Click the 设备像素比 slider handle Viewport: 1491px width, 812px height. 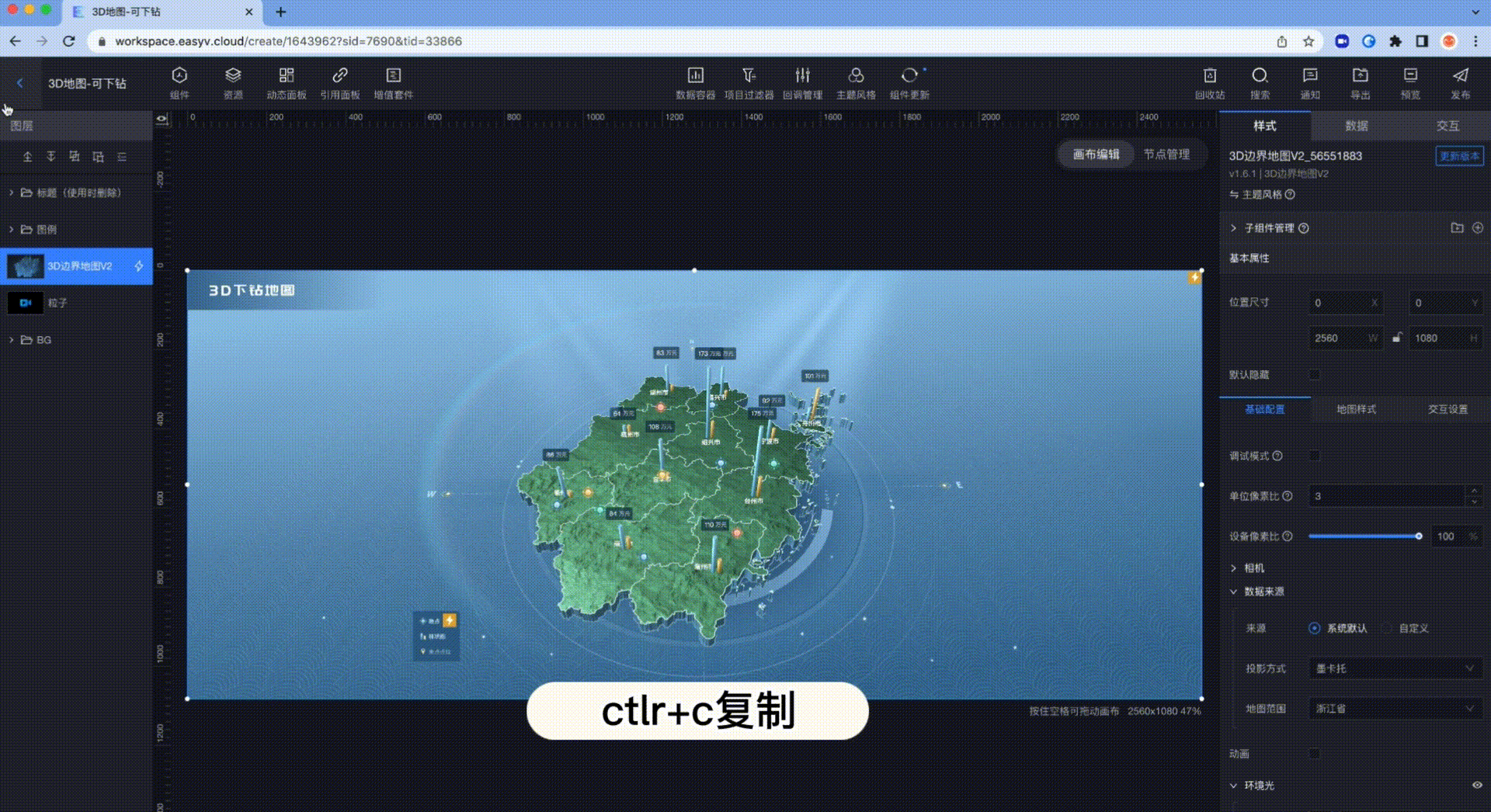(x=1419, y=536)
